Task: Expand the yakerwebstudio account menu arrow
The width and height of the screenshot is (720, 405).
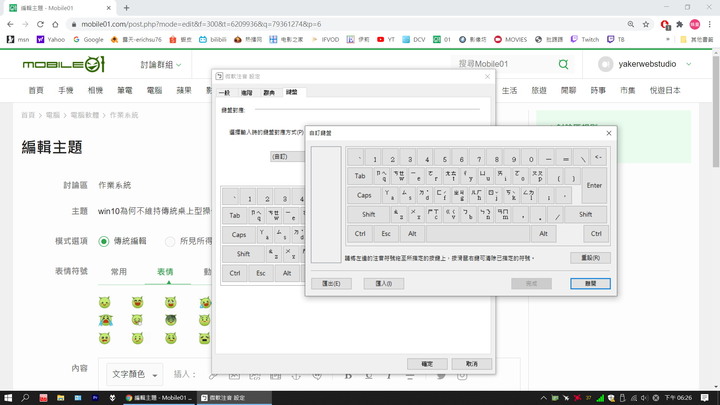Action: (x=689, y=64)
